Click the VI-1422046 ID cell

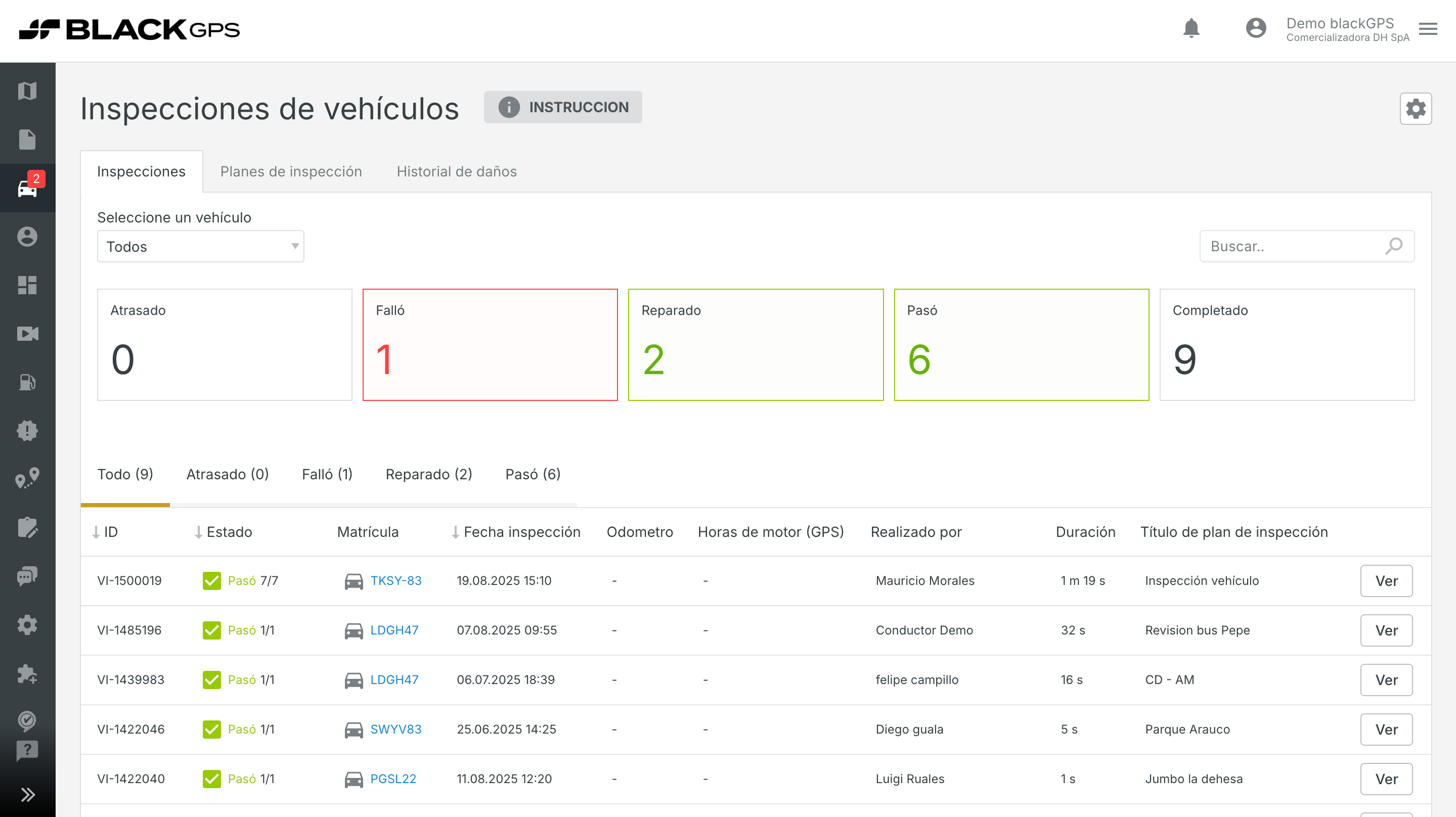coord(130,730)
